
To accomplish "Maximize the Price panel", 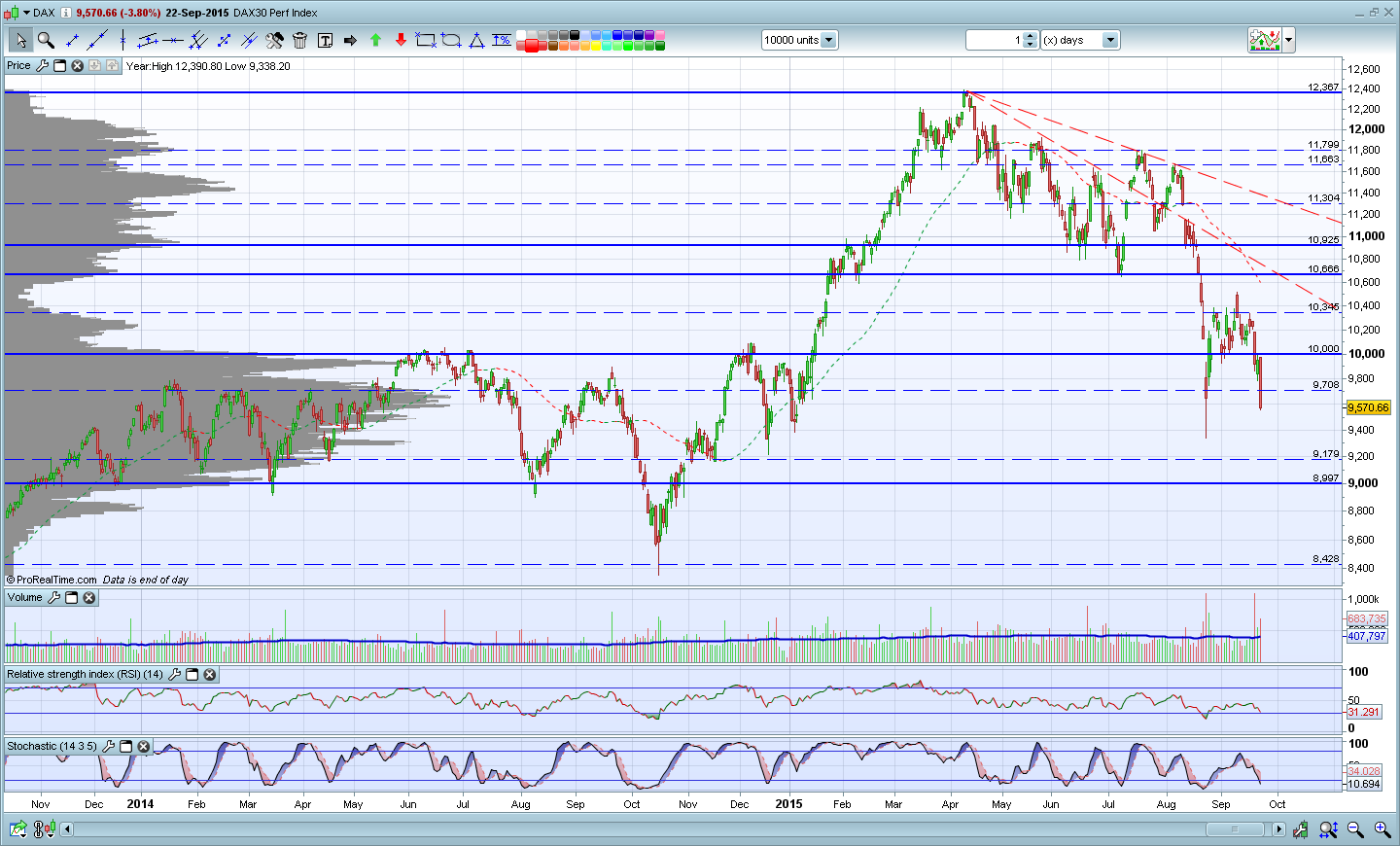I will [x=59, y=66].
